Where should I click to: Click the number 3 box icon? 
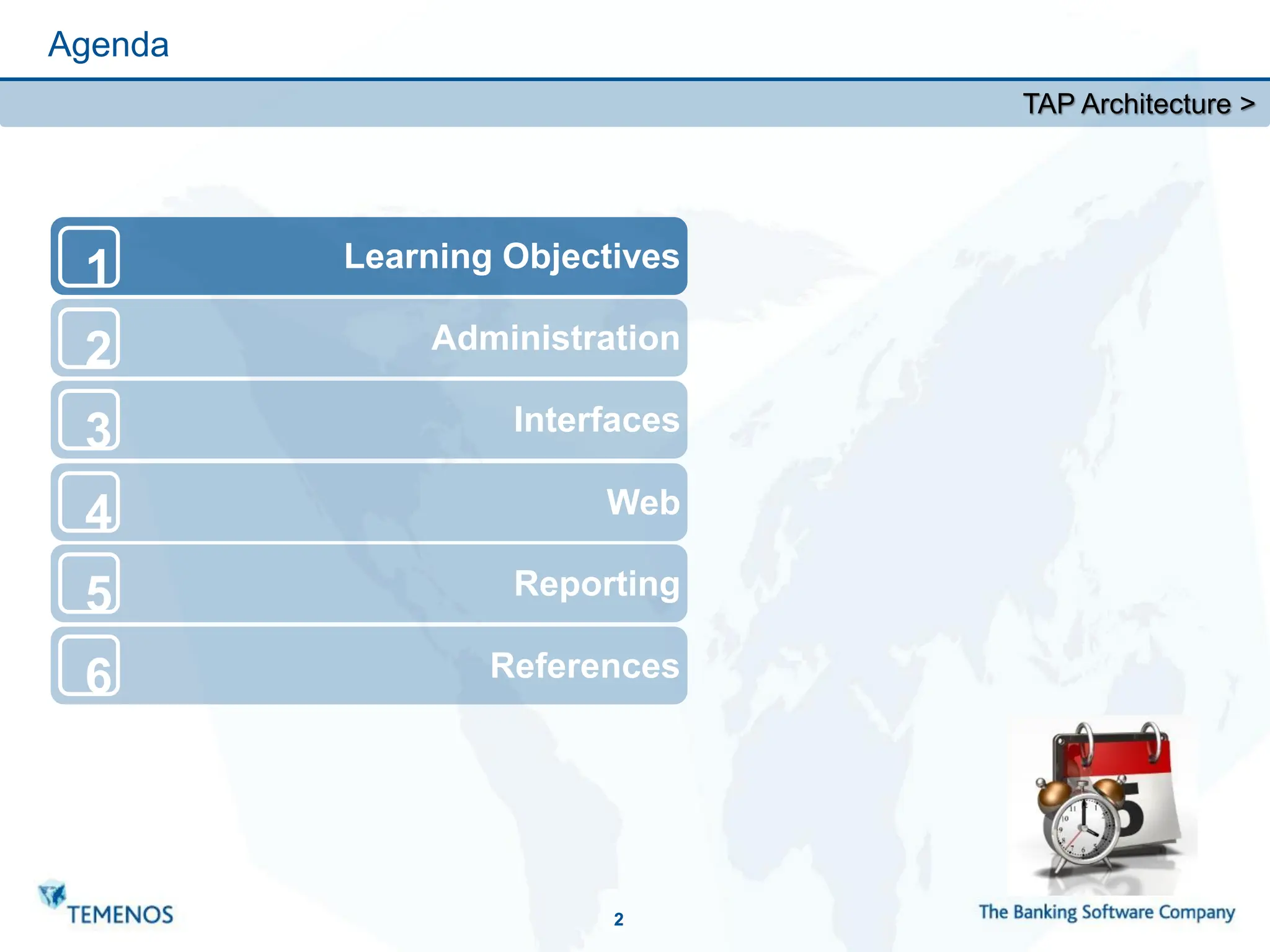pyautogui.click(x=89, y=420)
